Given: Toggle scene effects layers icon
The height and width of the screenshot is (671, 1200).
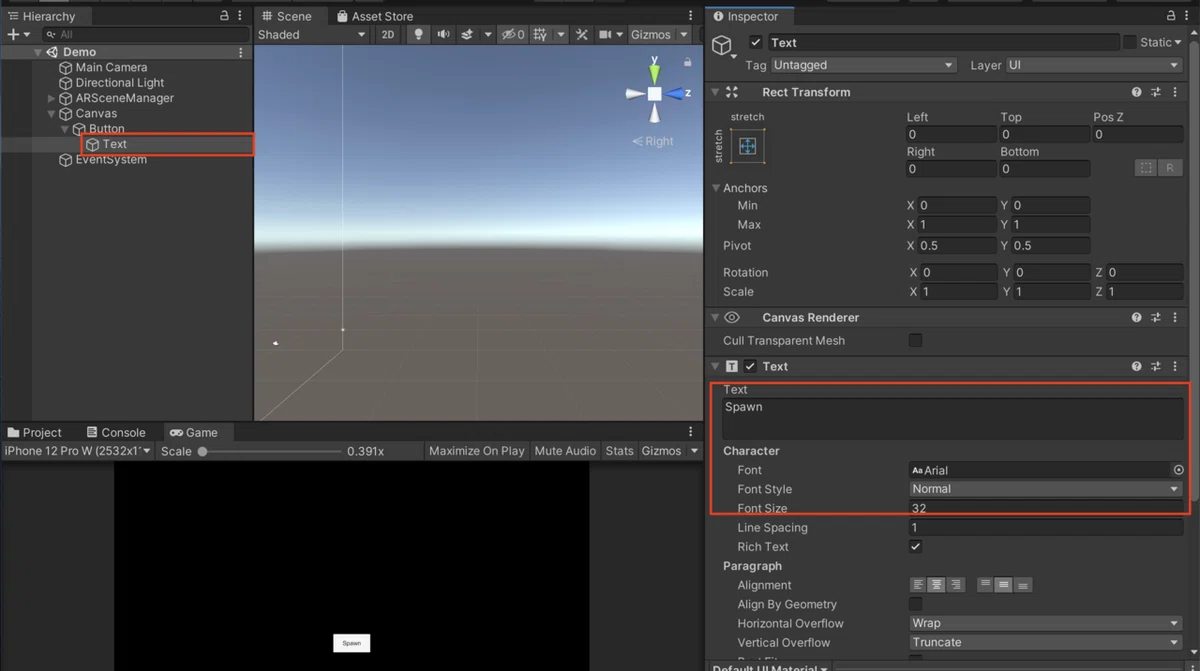Looking at the screenshot, I should coord(467,34).
